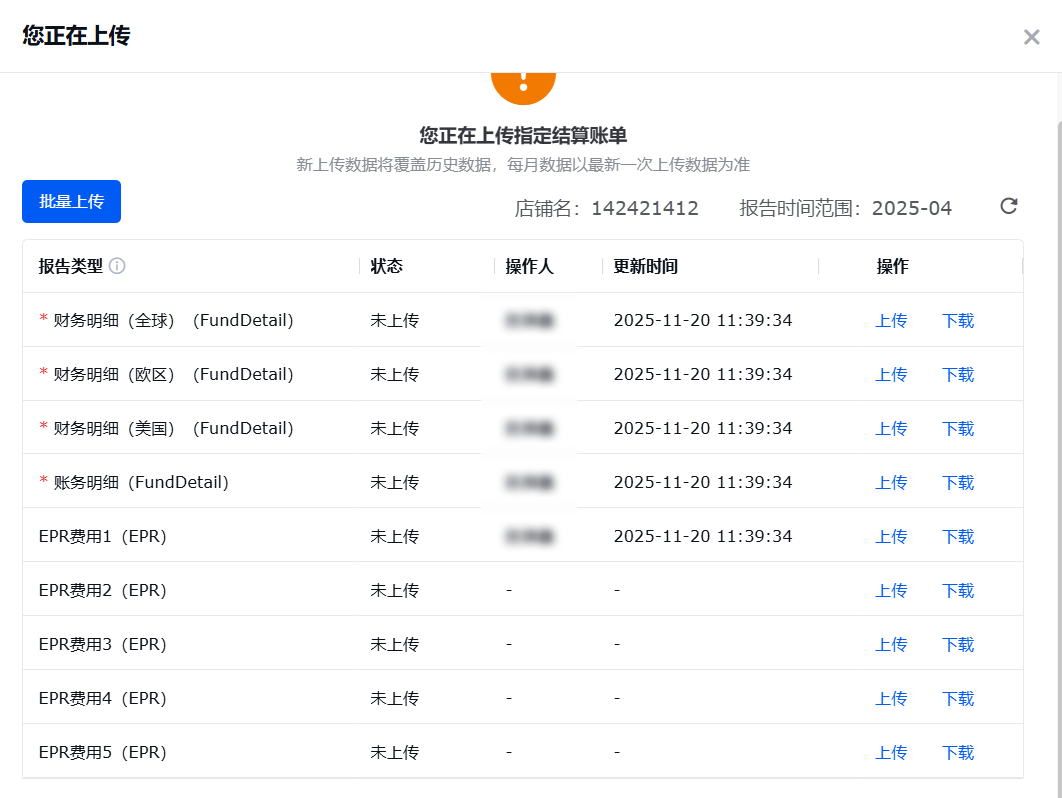Click the 批量上传 button
1062x798 pixels.
point(71,201)
